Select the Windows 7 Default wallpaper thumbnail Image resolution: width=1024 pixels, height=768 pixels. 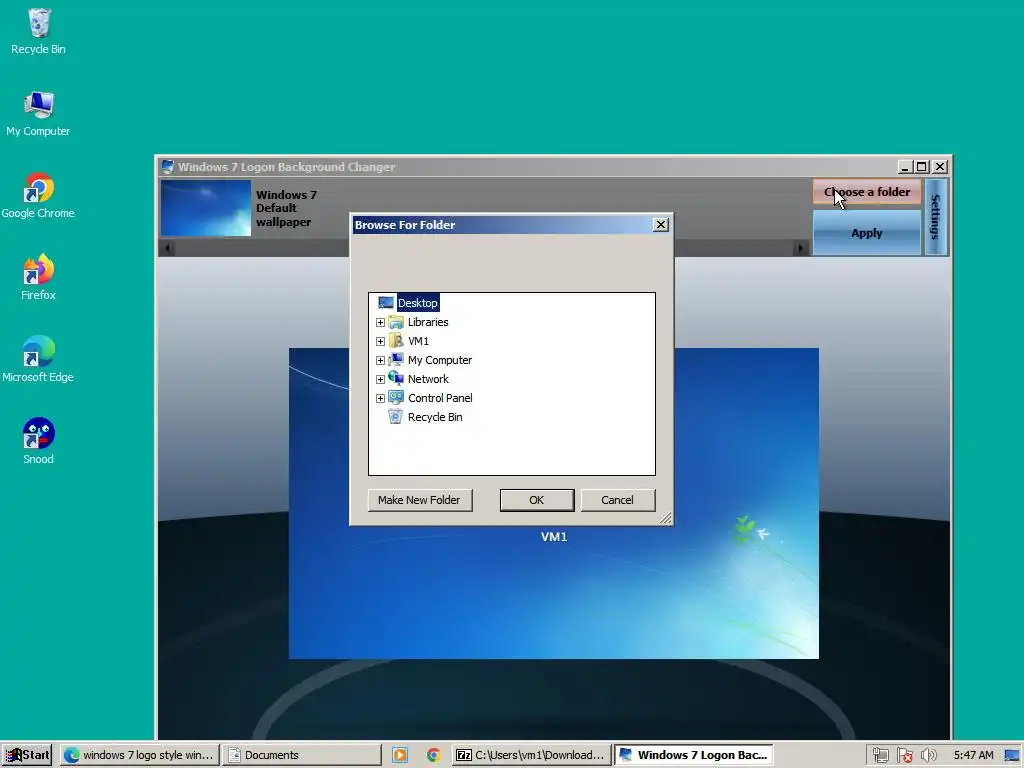coord(206,208)
